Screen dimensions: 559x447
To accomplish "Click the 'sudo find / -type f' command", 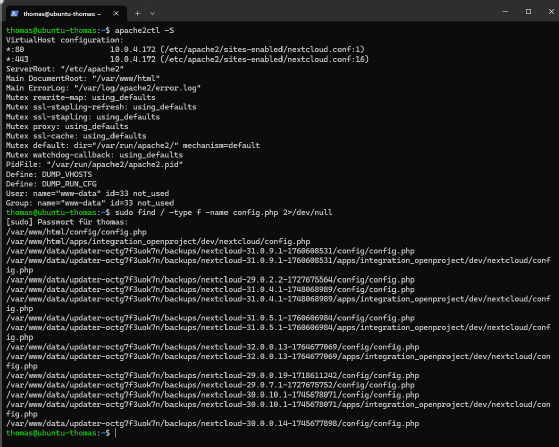I will 223,212.
